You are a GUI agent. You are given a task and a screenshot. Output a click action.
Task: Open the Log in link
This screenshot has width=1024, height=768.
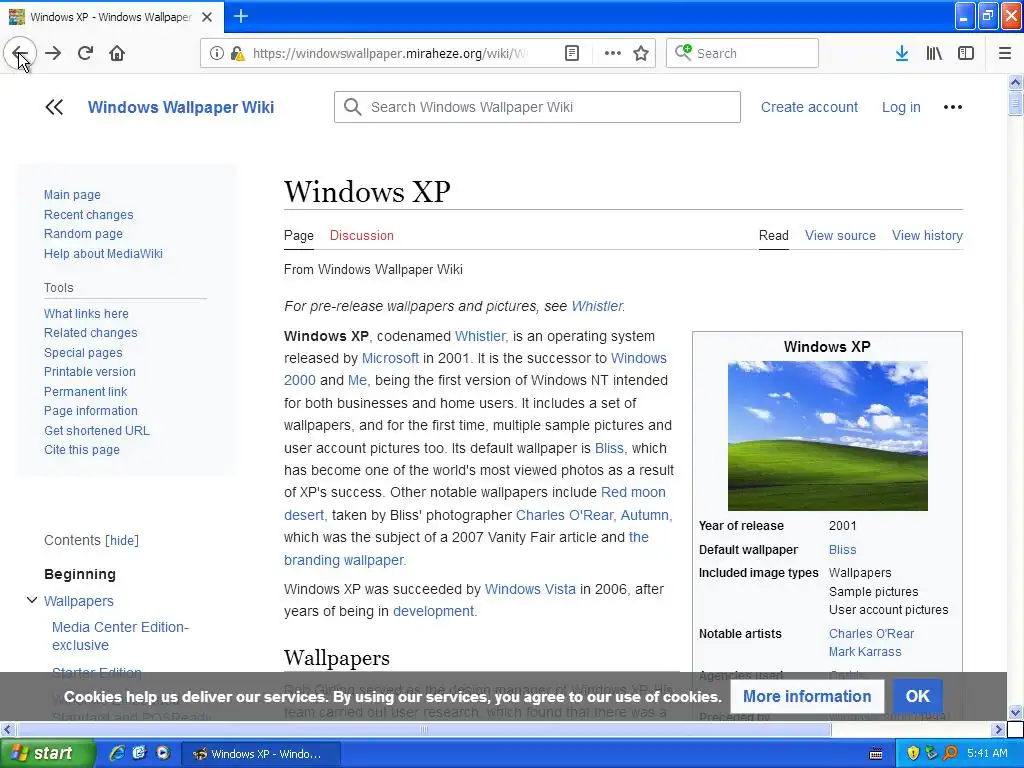point(901,107)
